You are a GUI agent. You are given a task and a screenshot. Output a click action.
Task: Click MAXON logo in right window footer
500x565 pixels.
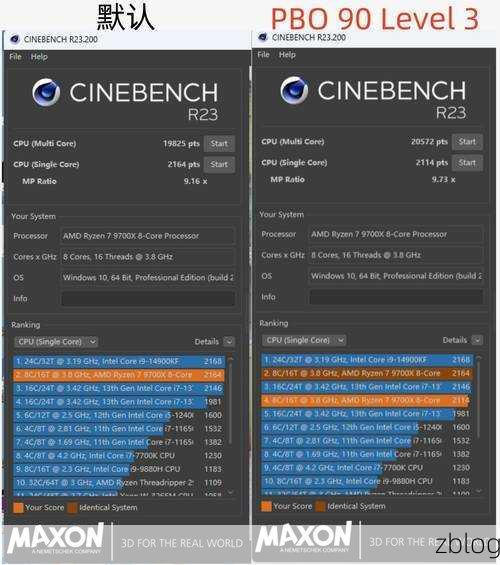pyautogui.click(x=304, y=537)
